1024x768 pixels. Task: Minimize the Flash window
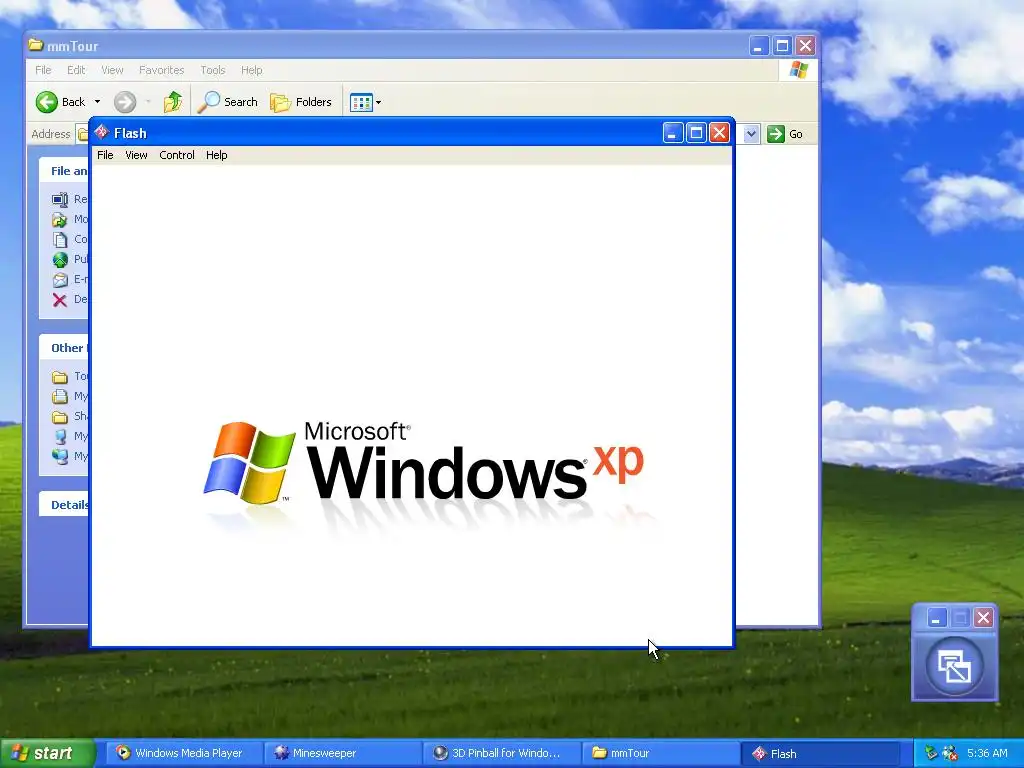tap(673, 133)
